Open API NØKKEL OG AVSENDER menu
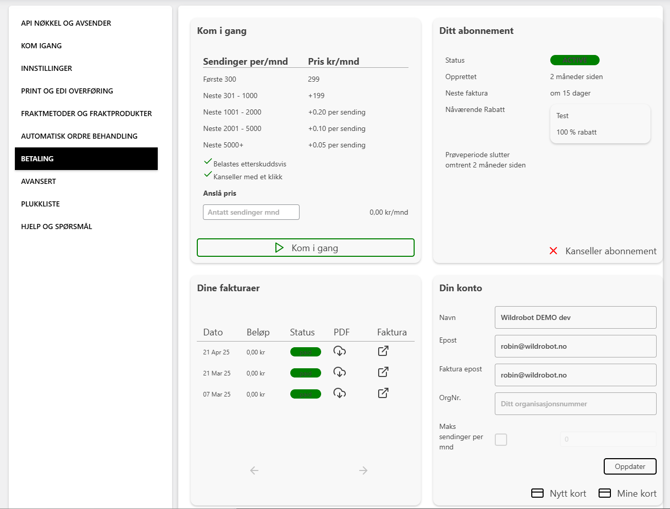The height and width of the screenshot is (509, 670). [x=66, y=23]
